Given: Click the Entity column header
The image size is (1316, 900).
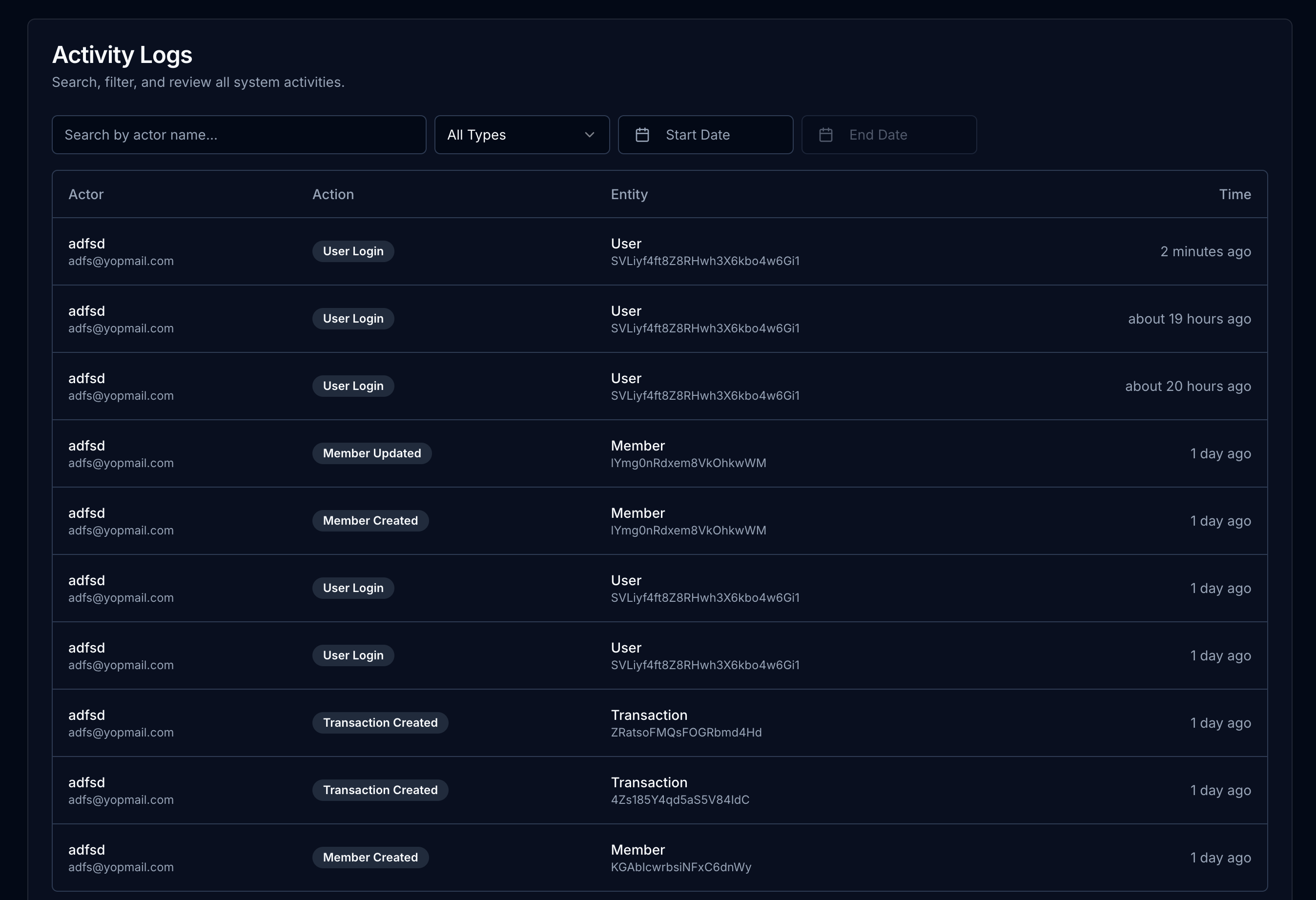Looking at the screenshot, I should tap(629, 194).
